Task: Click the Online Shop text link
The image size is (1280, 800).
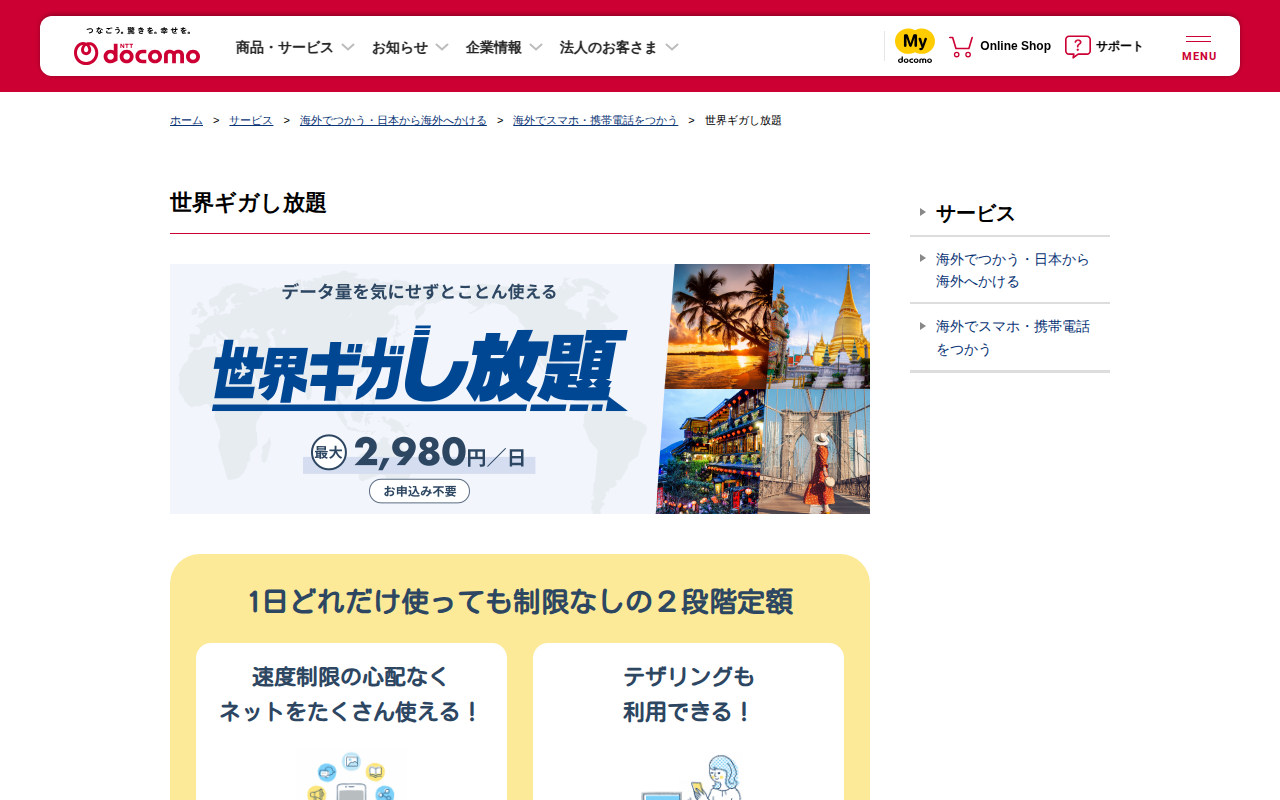Action: (x=1015, y=46)
